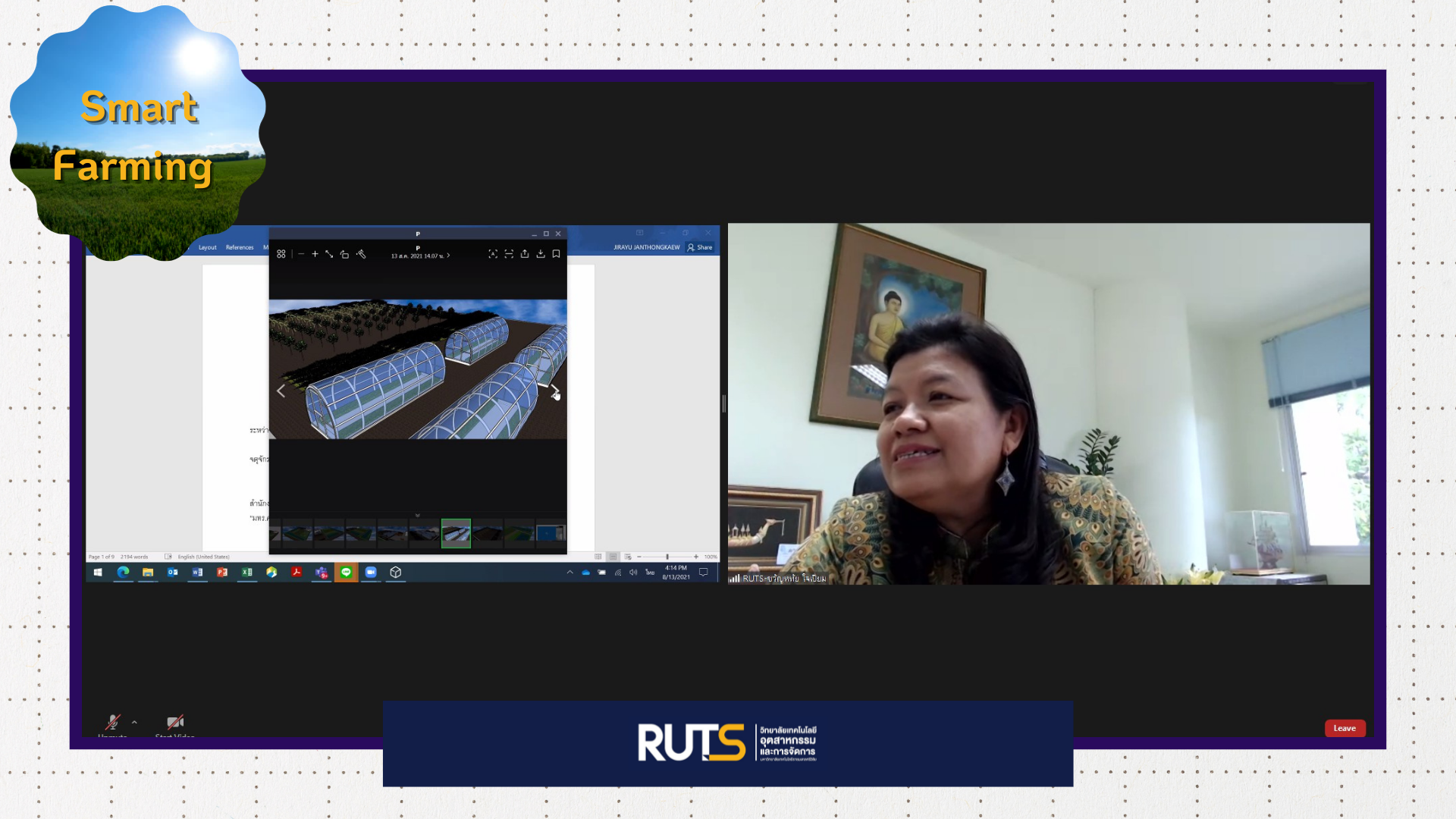1456x819 pixels.
Task: Select the blue thumbnail at strip end
Action: 551,533
